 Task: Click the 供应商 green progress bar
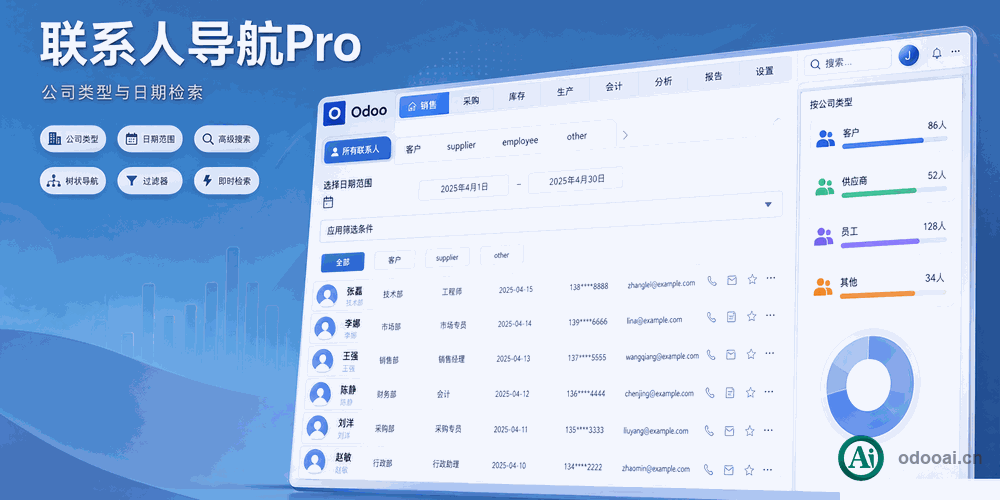click(893, 192)
